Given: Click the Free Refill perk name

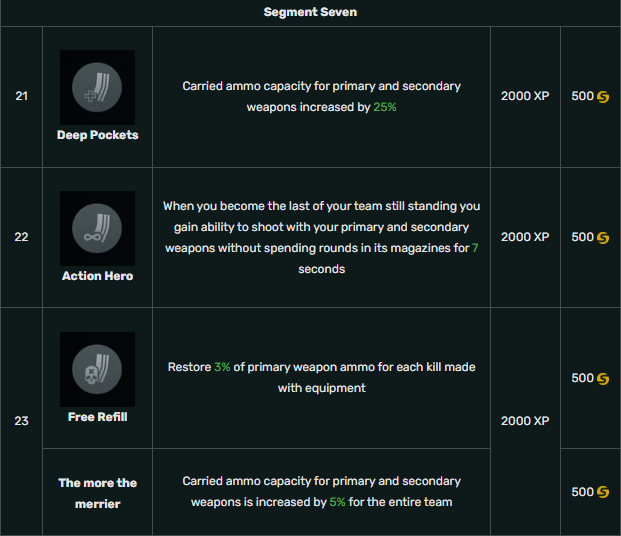Looking at the screenshot, I should point(97,417).
